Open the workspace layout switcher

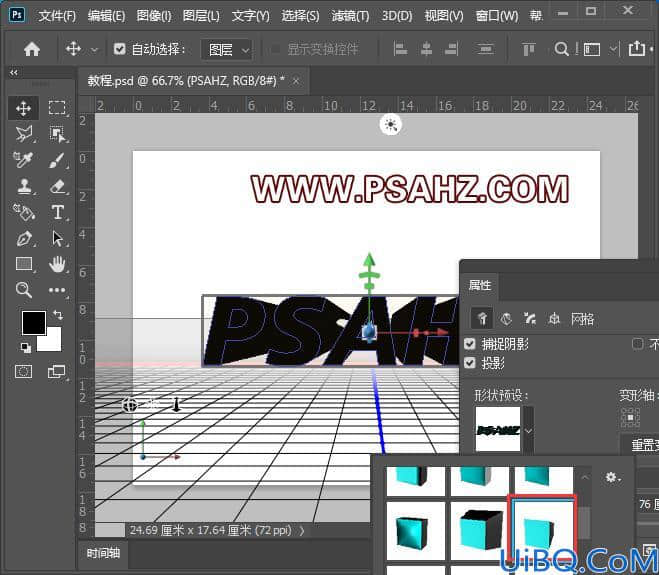click(592, 50)
